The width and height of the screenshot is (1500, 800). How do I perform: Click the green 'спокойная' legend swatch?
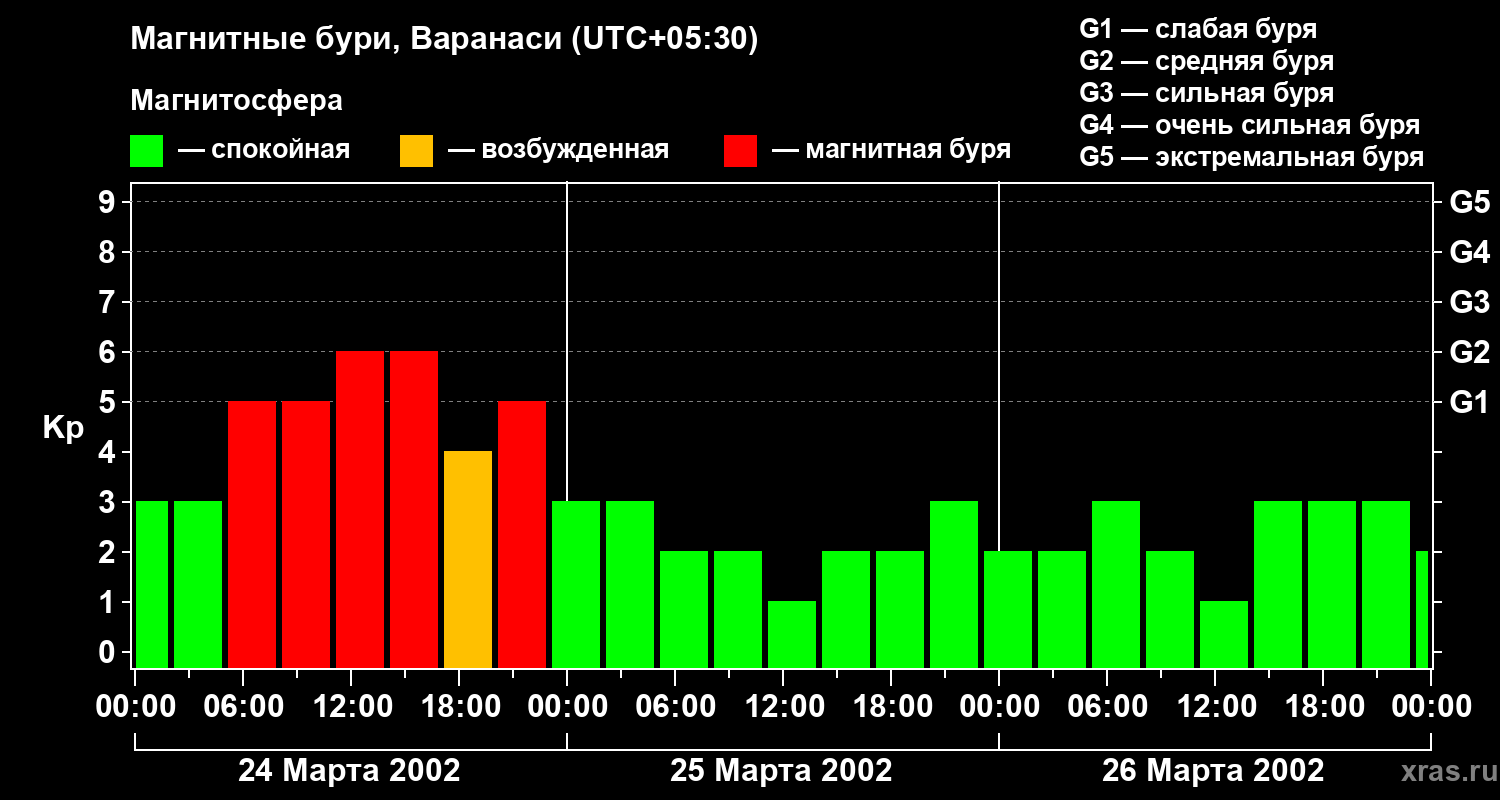tap(147, 151)
